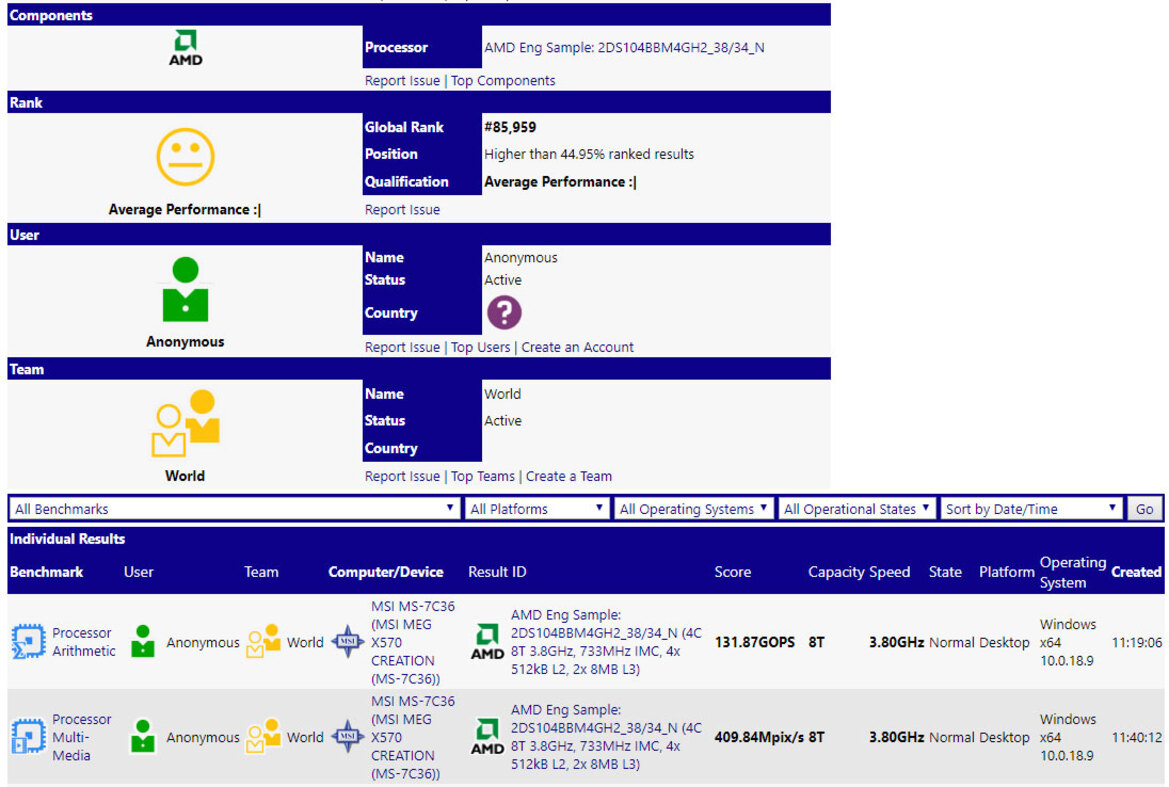Open the Sort by Date/Time dropdown
The width and height of the screenshot is (1169, 787).
coord(1031,509)
